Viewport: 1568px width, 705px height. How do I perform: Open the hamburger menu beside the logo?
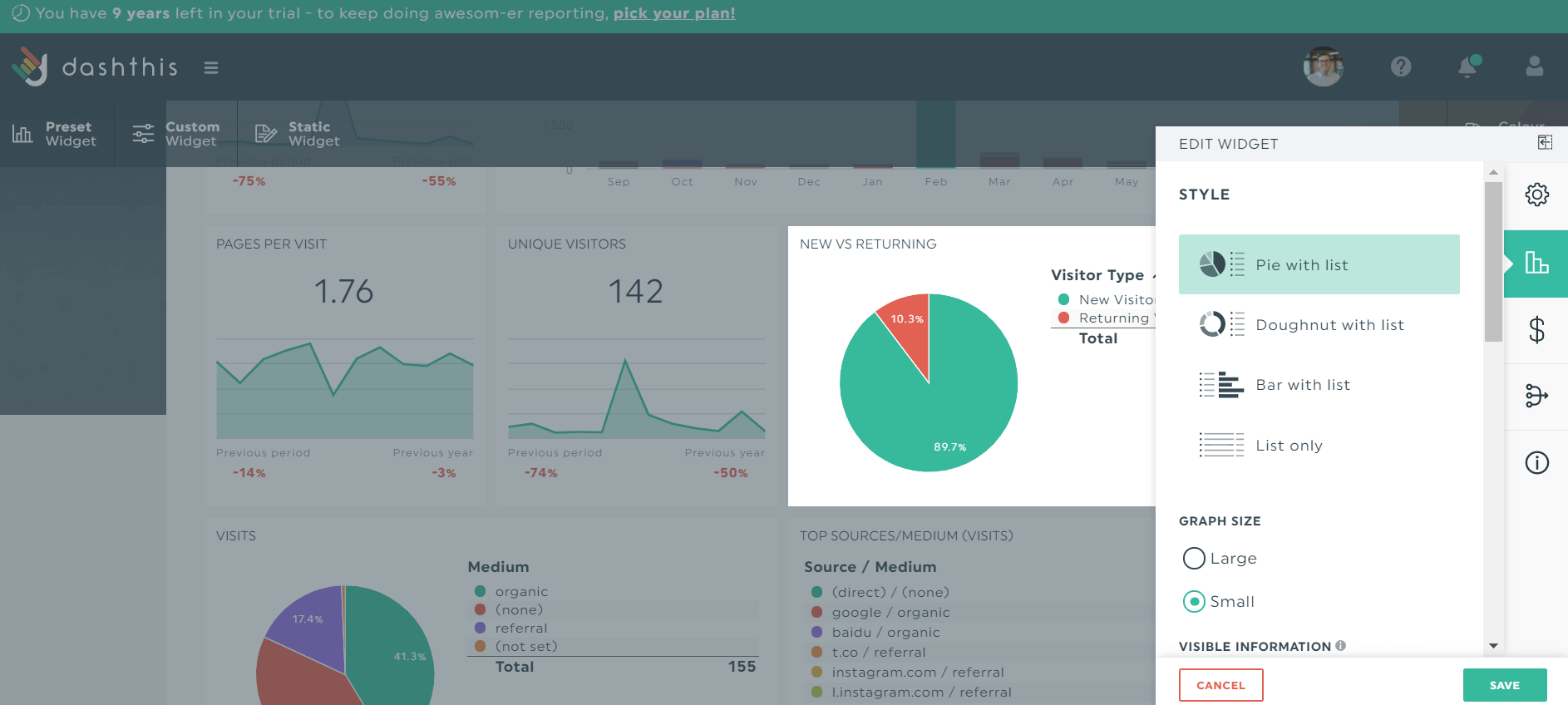point(211,67)
